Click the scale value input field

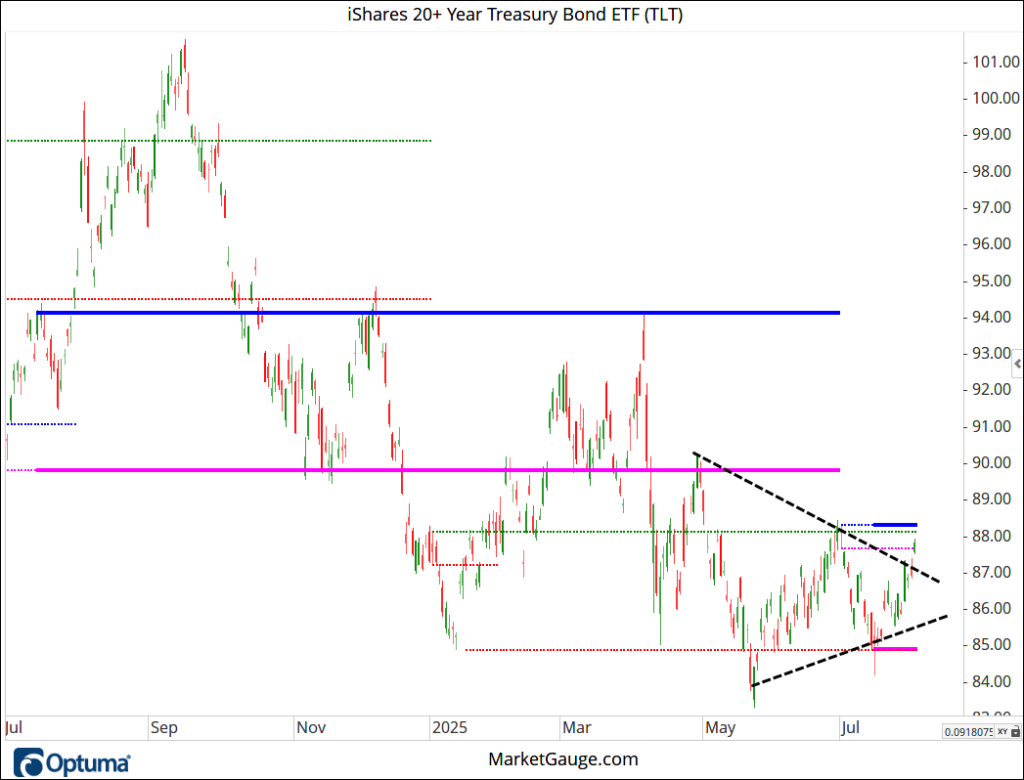click(967, 732)
